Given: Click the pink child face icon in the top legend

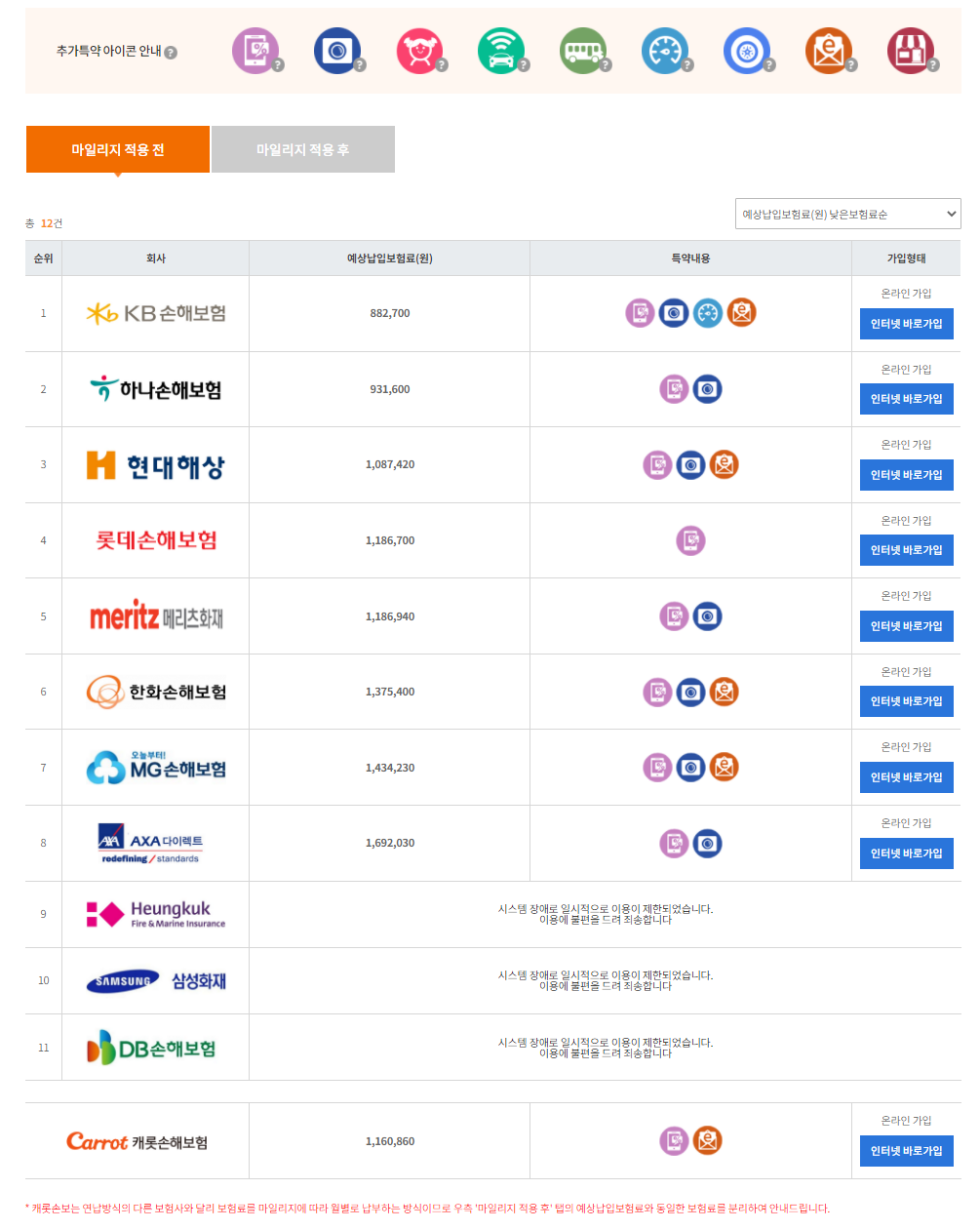Looking at the screenshot, I should [x=419, y=51].
